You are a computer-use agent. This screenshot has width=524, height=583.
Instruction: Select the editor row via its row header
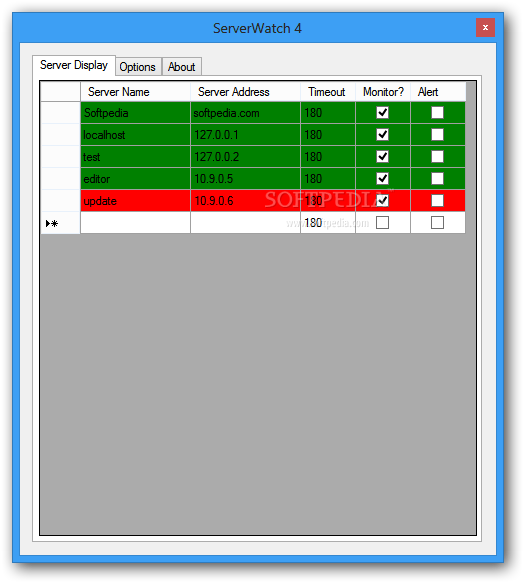60,178
